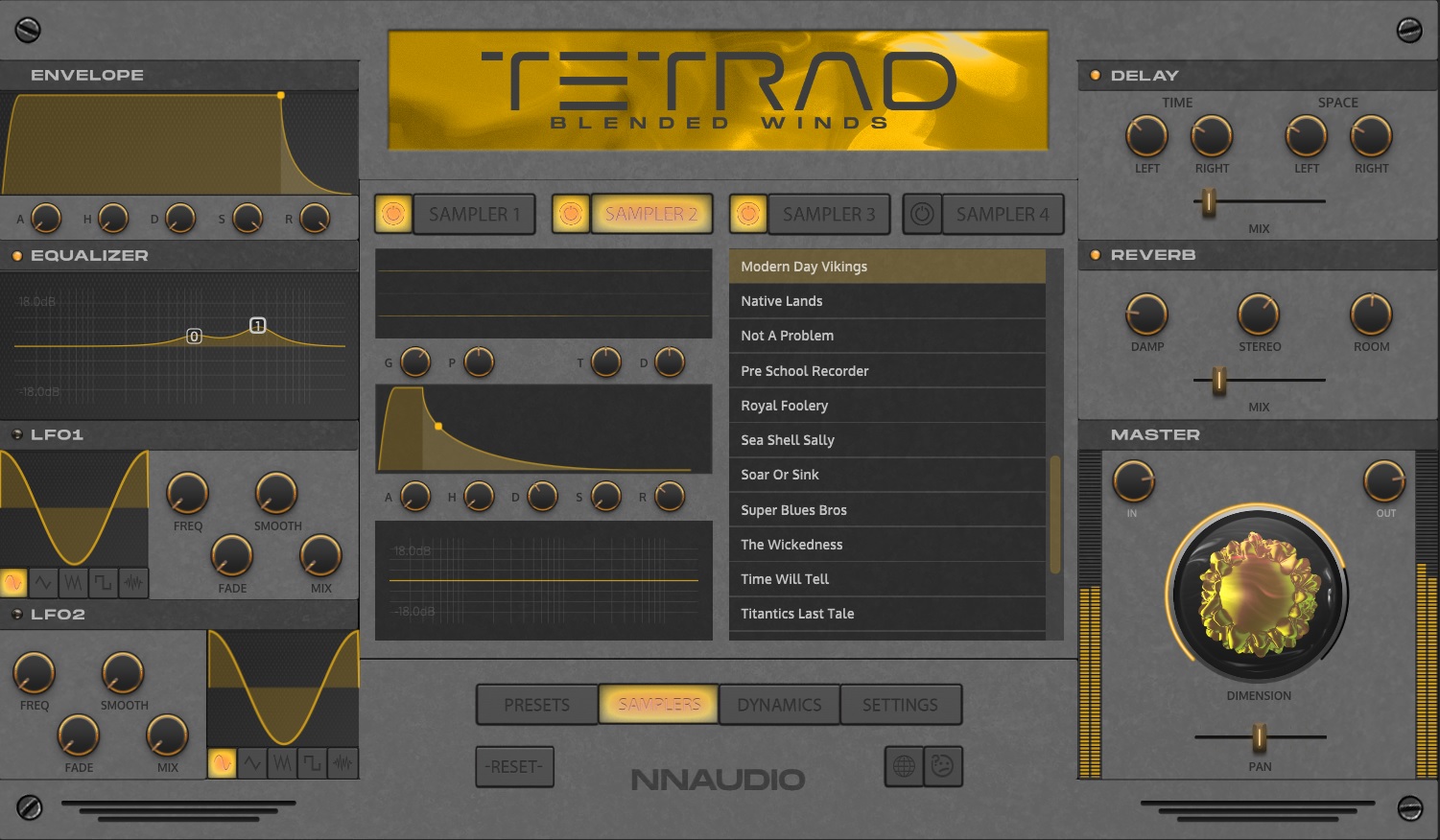Toggle the Sampler 2 power button
Screen dimensions: 1440x840
[571, 214]
